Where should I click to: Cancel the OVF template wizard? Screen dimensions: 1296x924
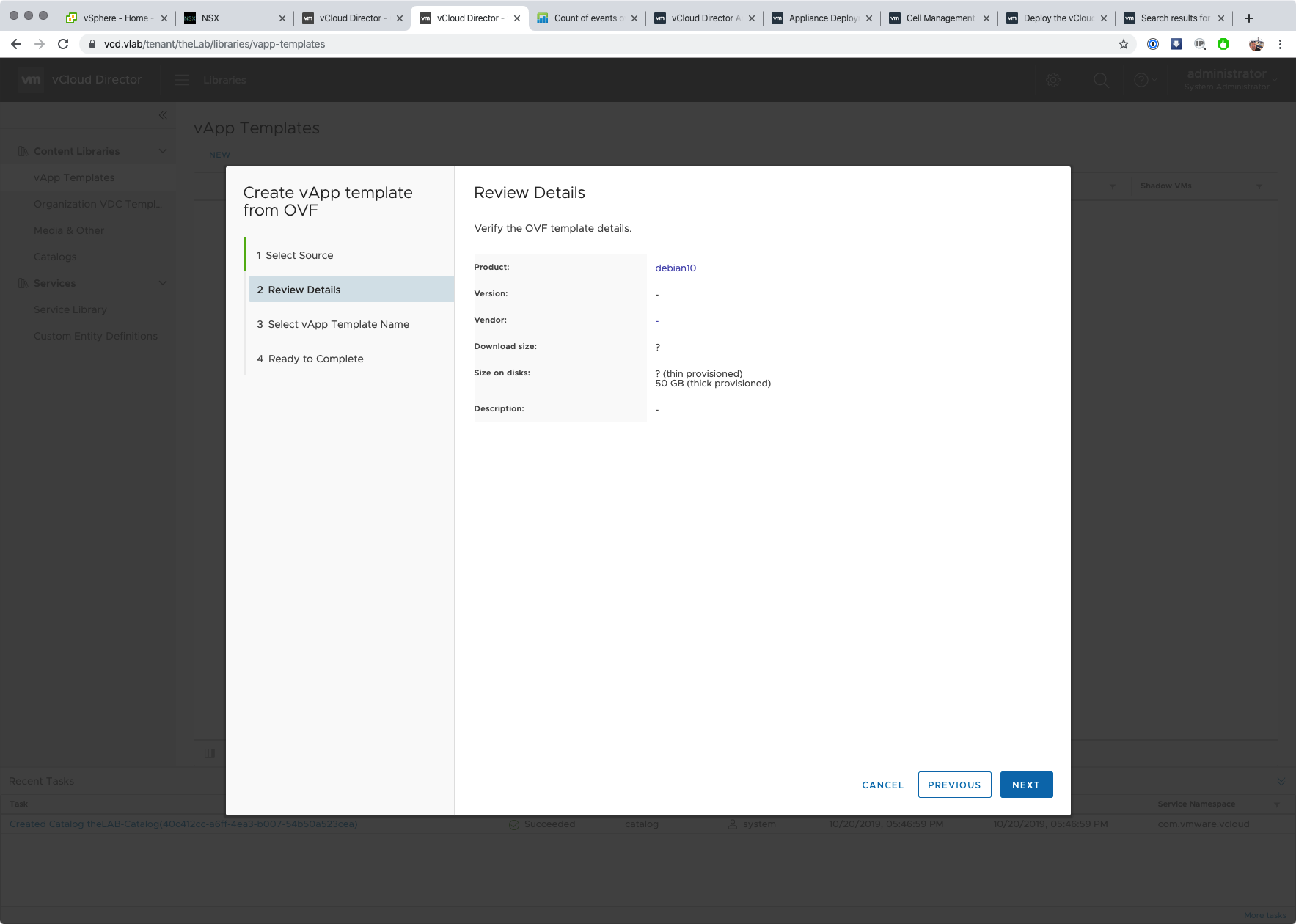(x=882, y=785)
